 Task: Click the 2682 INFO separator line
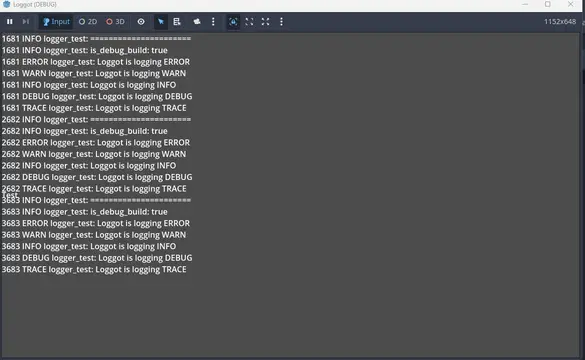pos(96,120)
